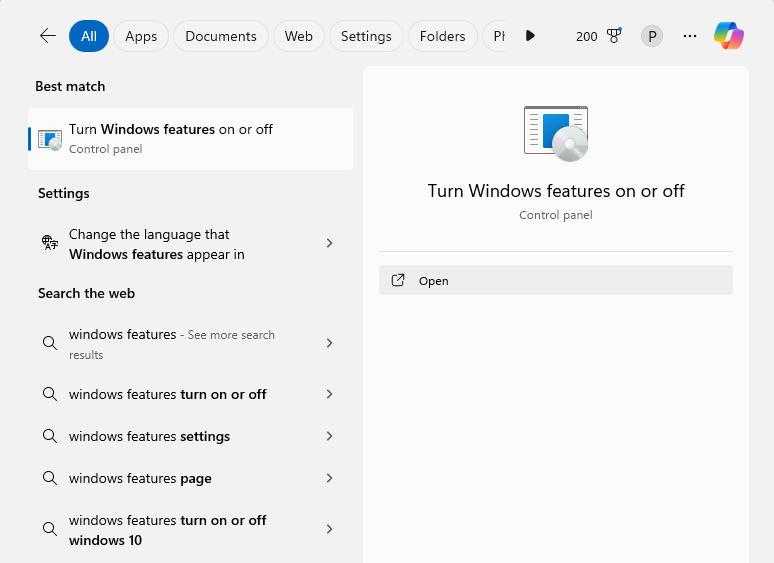
Task: Choose the Settings filter tab
Action: click(366, 36)
